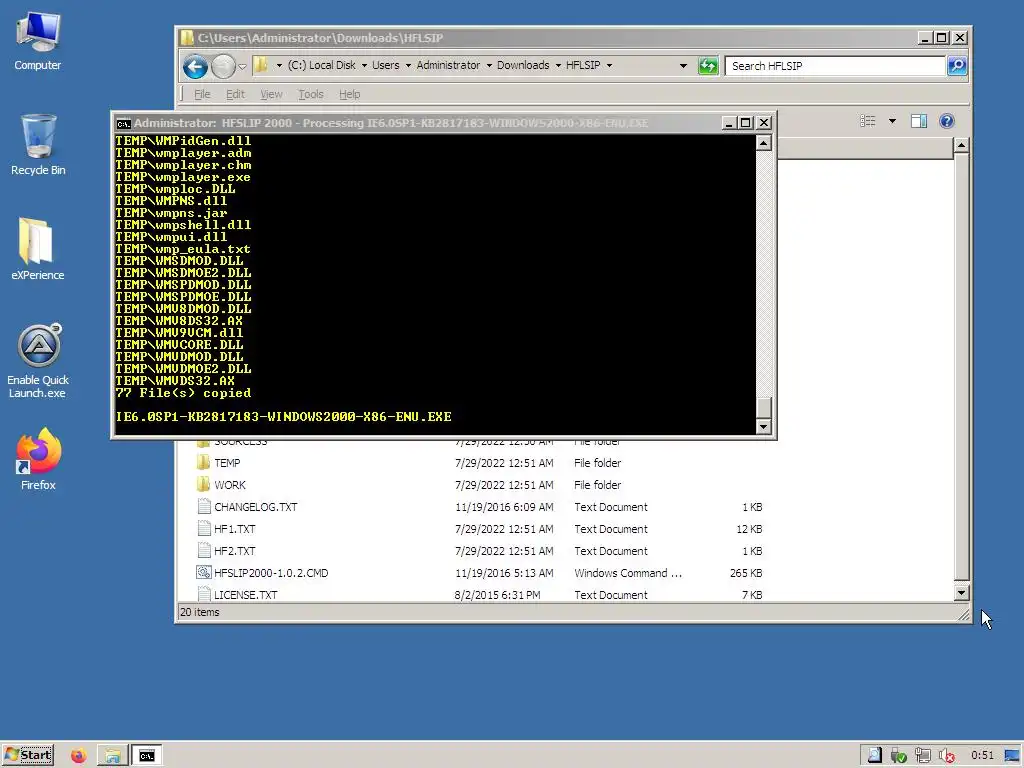Refresh the HFLSIP folder view
Viewport: 1024px width, 768px height.
click(708, 65)
